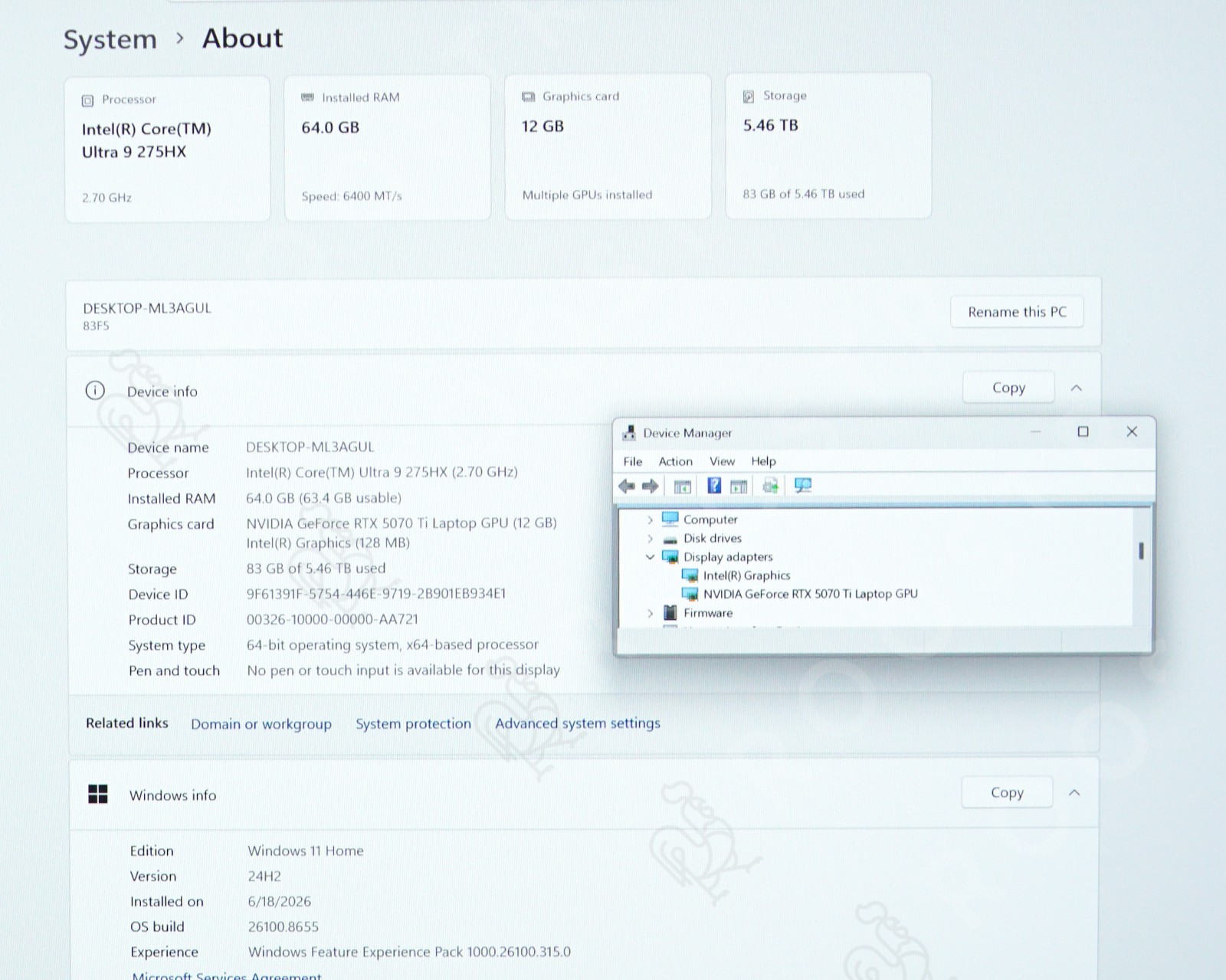Expand the Firmware node
Image resolution: width=1226 pixels, height=980 pixels.
pyautogui.click(x=650, y=613)
